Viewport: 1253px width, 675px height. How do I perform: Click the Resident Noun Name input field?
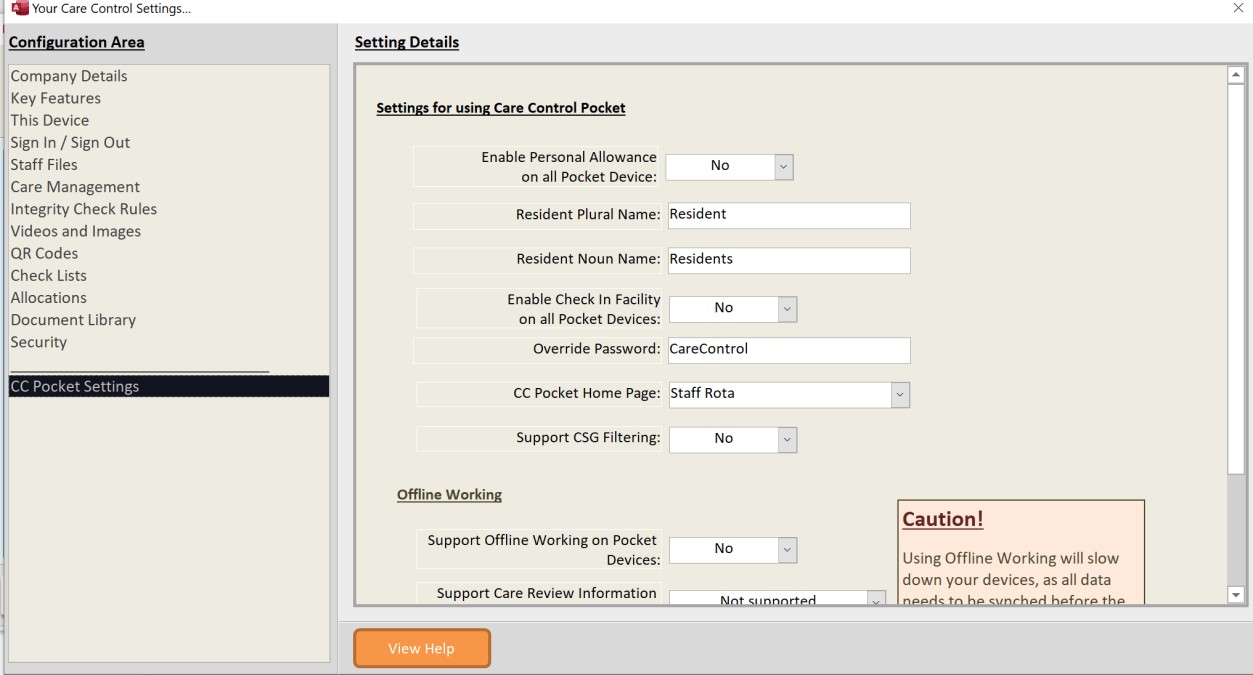coord(788,260)
